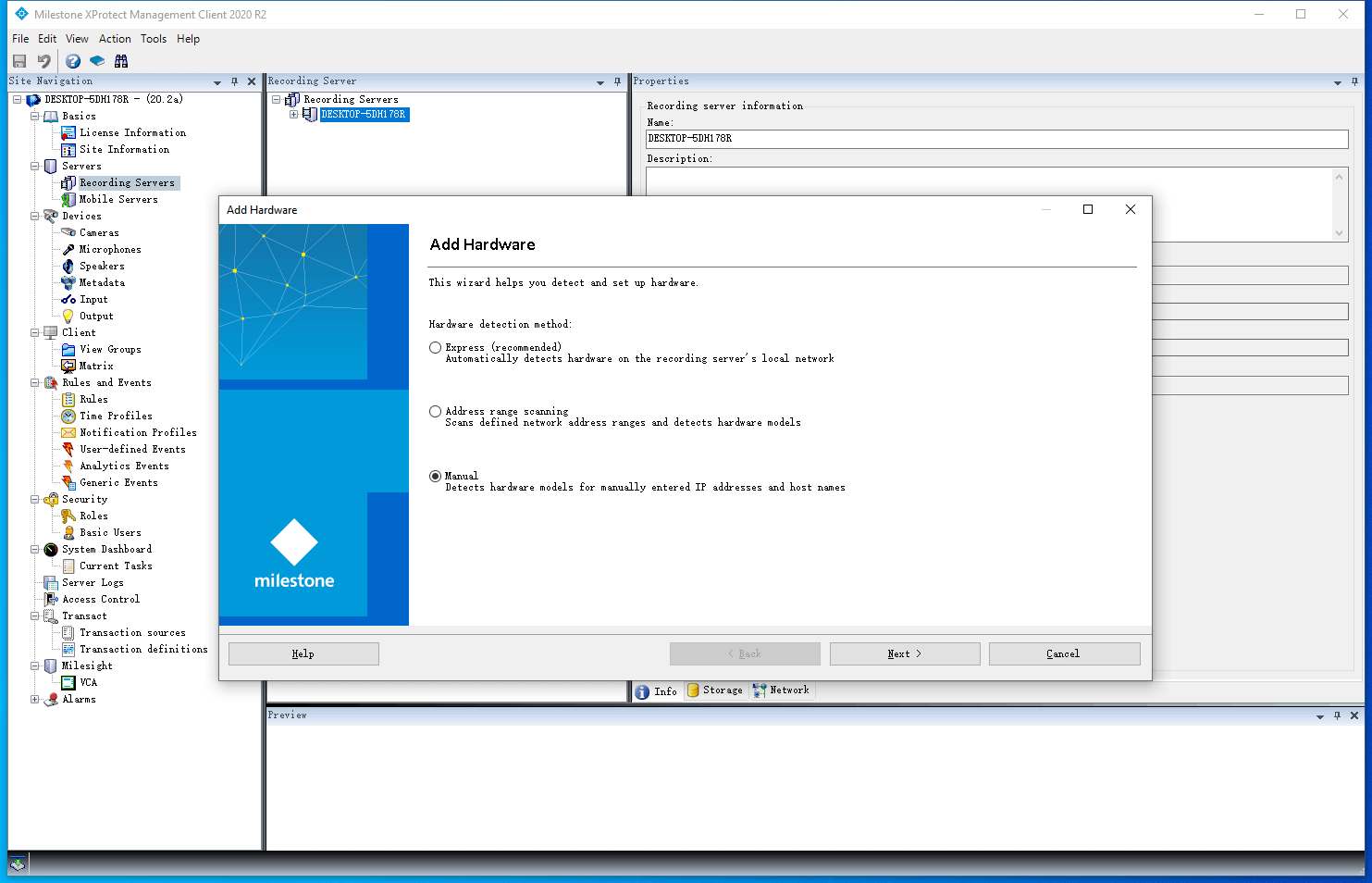Open View Groups icon under Client
Screen dimensions: 1372x883
(x=68, y=350)
